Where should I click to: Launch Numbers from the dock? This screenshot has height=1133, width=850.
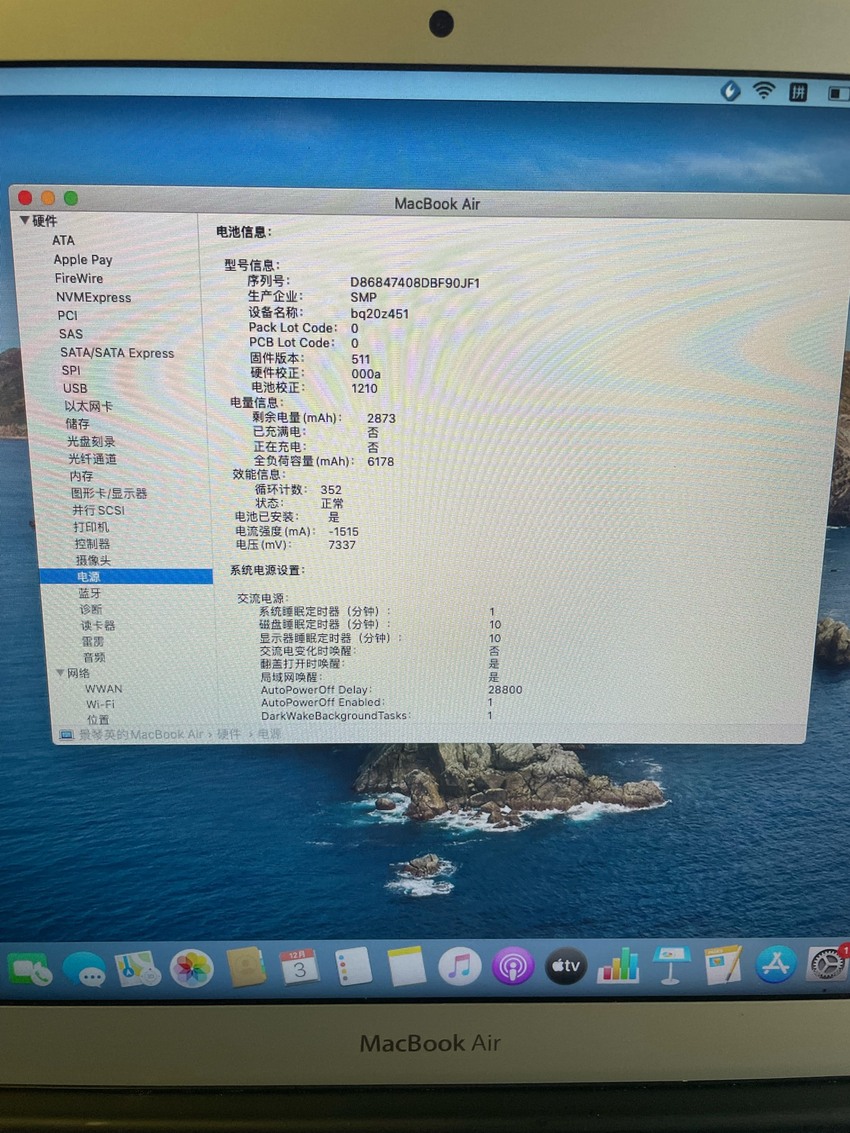tap(619, 965)
